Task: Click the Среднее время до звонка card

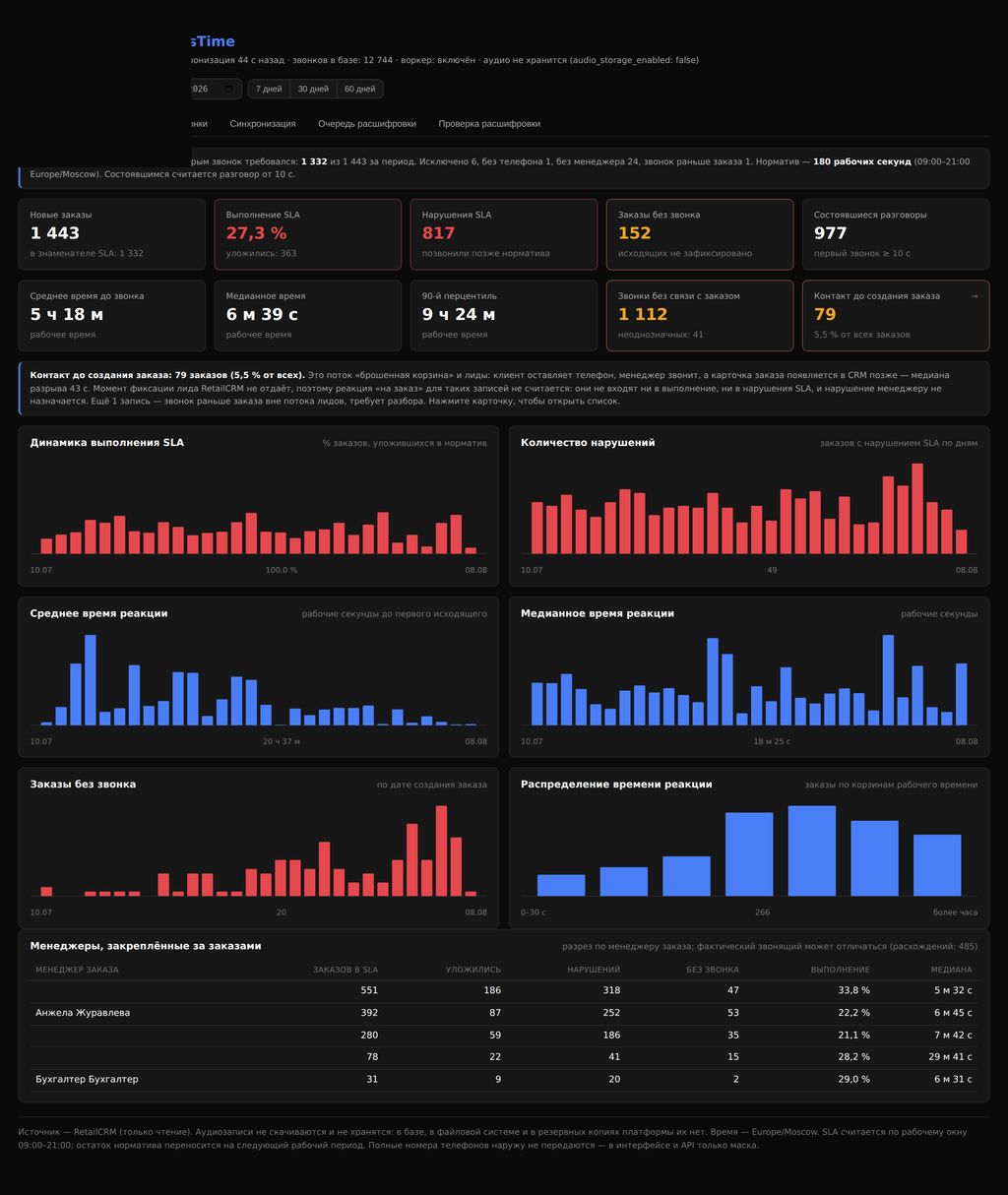Action: (112, 315)
